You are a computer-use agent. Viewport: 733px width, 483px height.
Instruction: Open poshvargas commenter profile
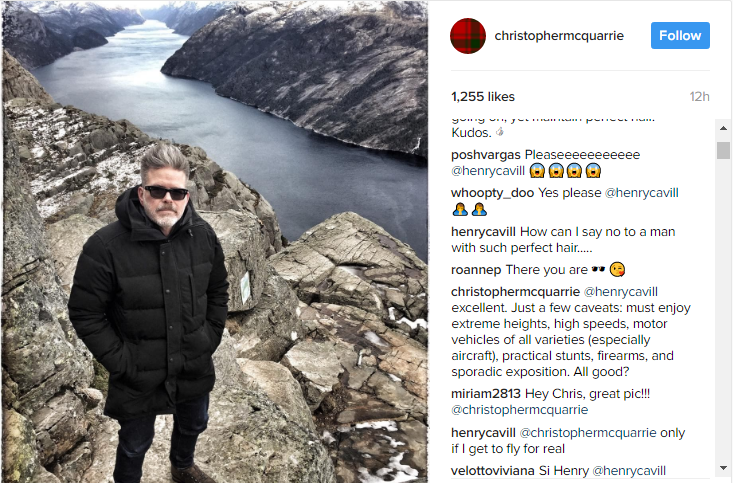(486, 155)
